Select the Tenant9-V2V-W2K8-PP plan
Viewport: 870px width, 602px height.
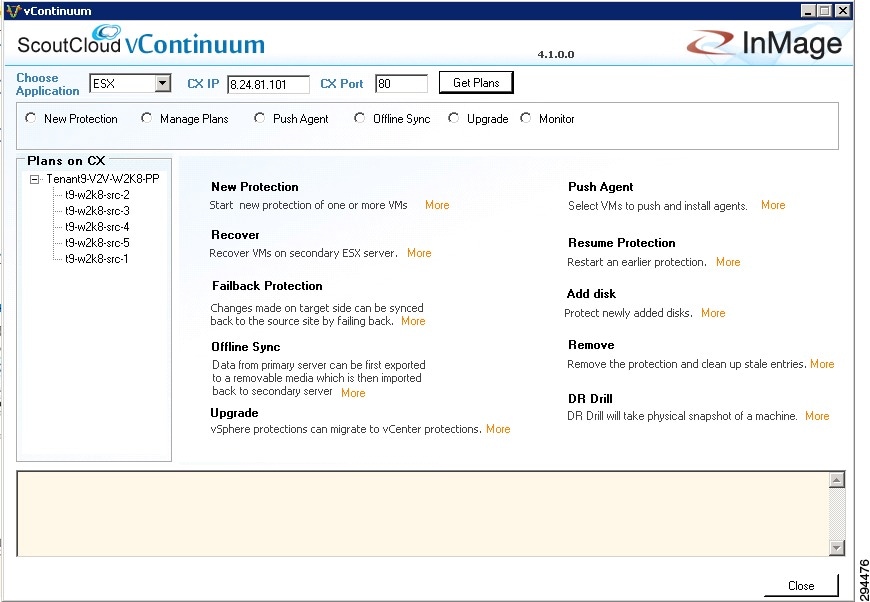tap(103, 179)
